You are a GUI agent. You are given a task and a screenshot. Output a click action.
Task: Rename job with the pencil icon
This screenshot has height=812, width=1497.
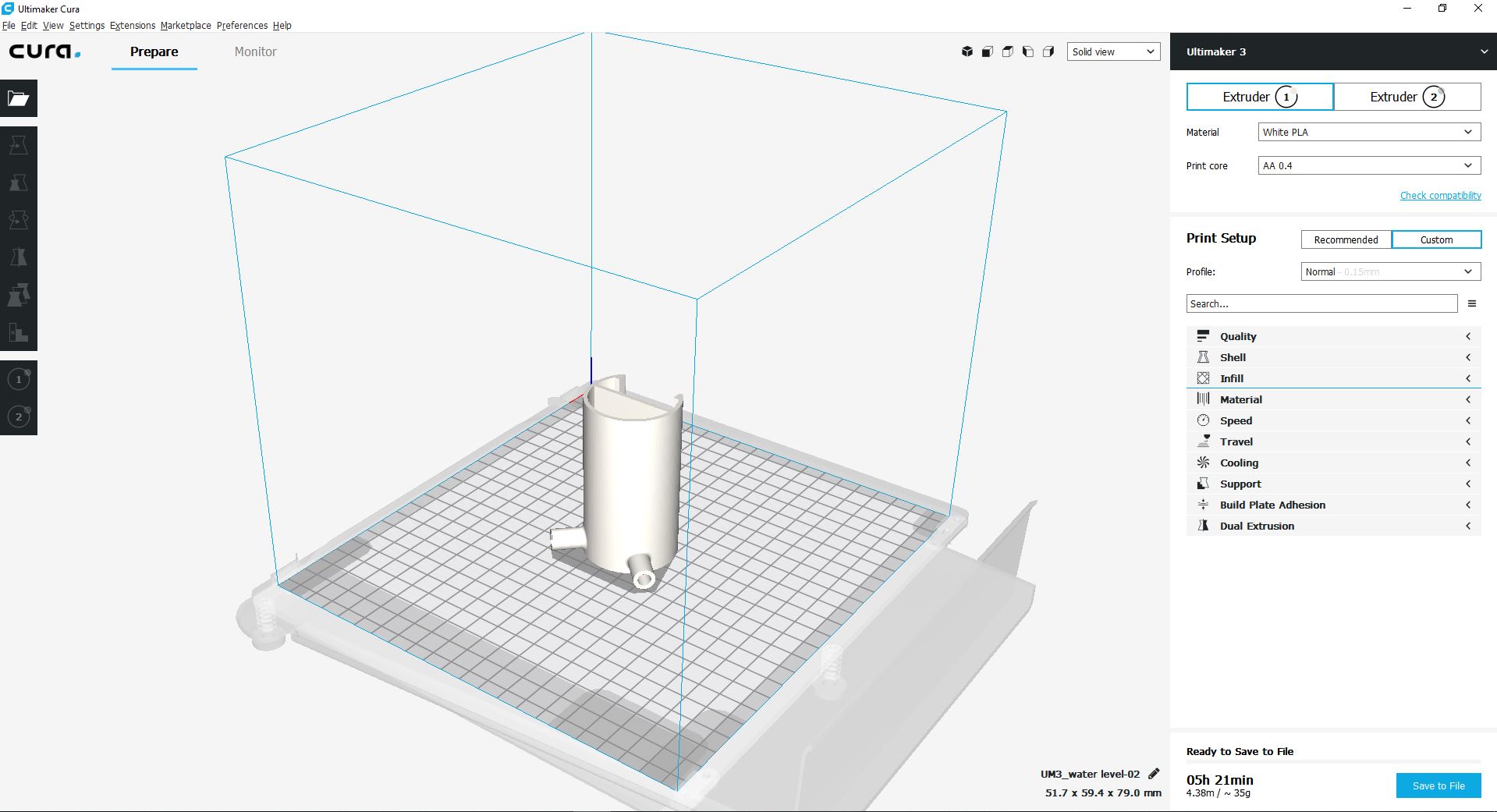pos(1154,774)
